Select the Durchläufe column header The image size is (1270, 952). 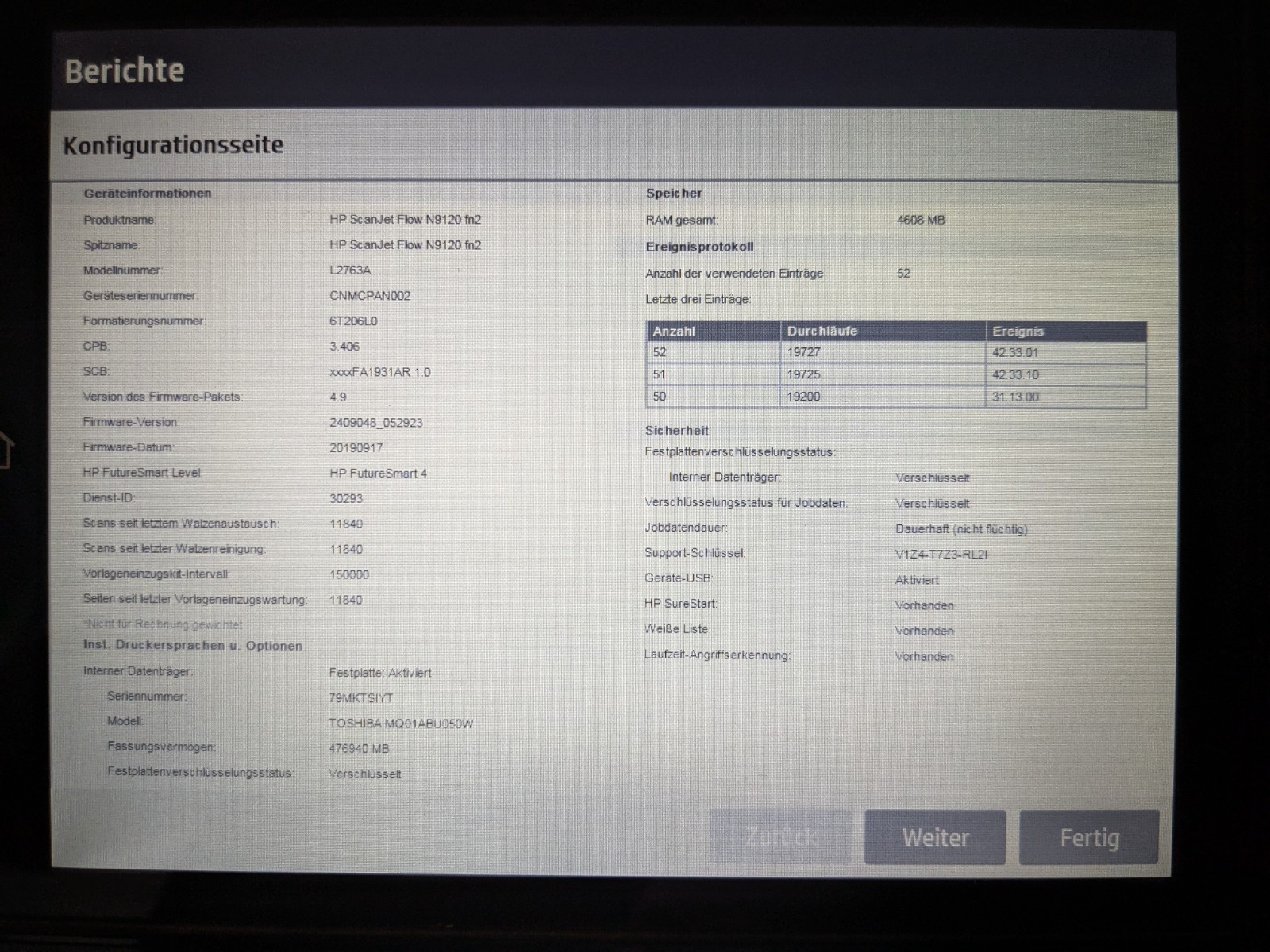point(822,332)
